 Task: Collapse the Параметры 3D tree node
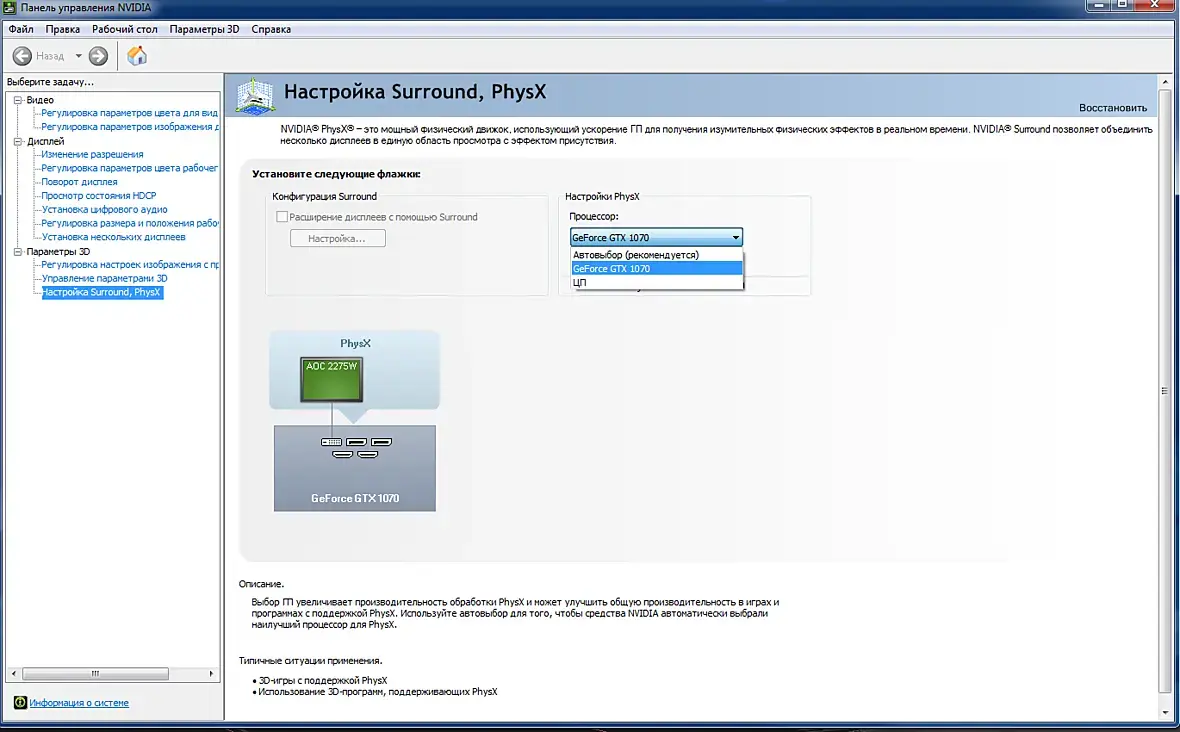tap(18, 251)
